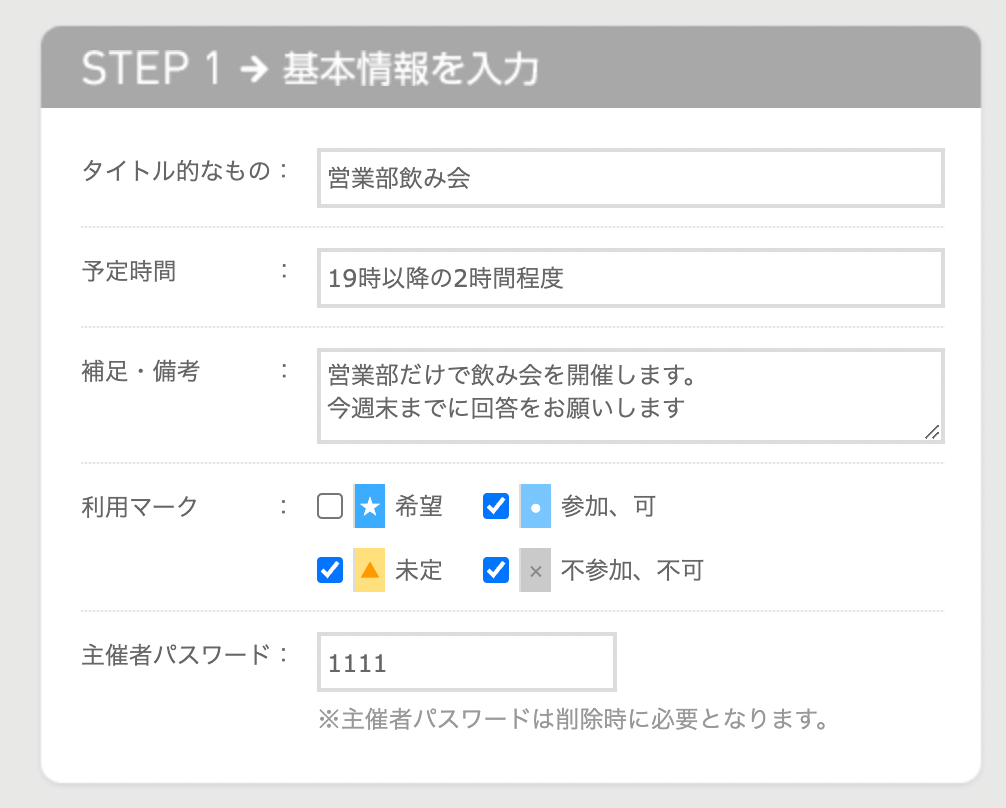Click the 補足・備考 textarea
The image size is (1006, 808).
coord(630,395)
